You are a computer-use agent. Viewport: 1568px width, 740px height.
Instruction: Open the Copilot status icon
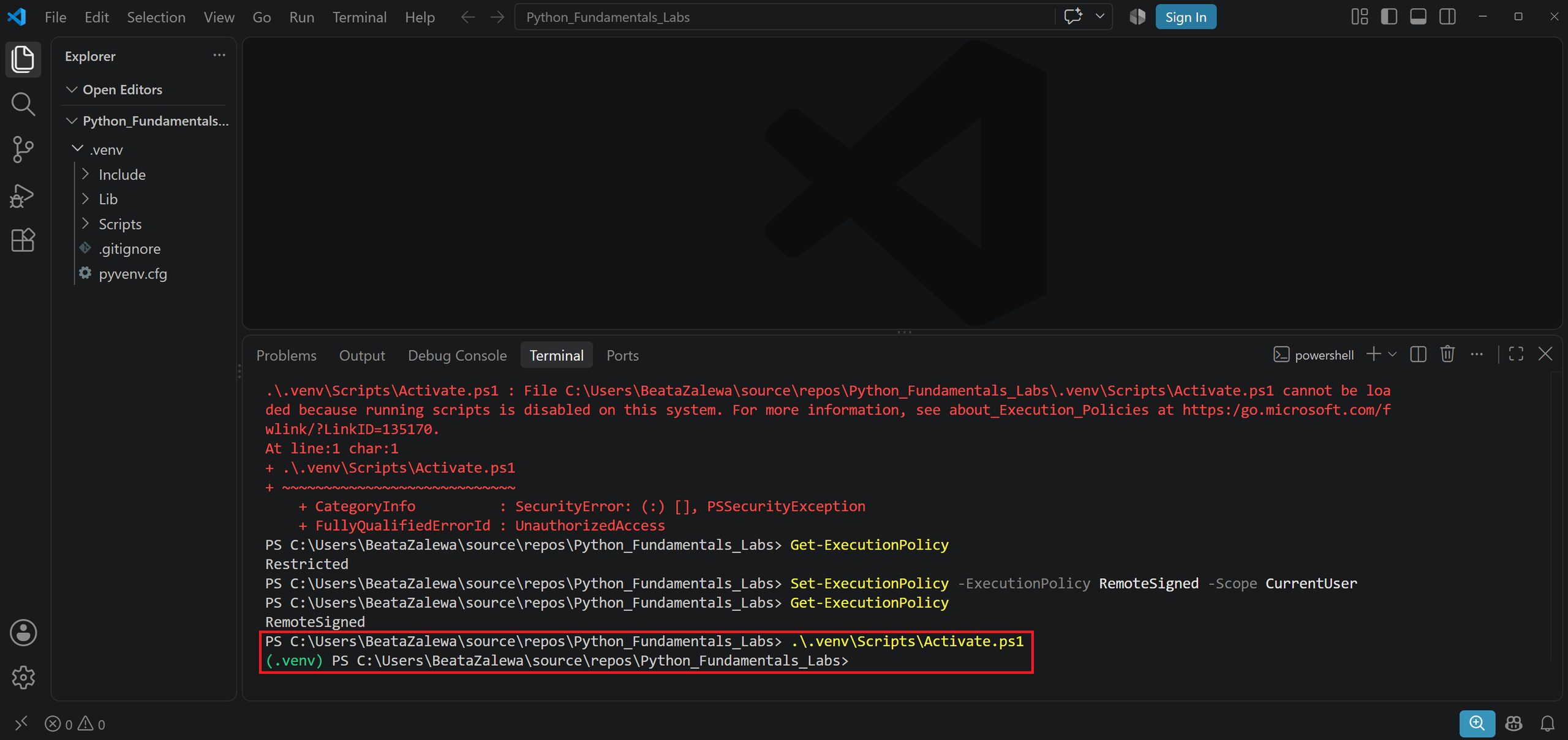tap(1513, 723)
